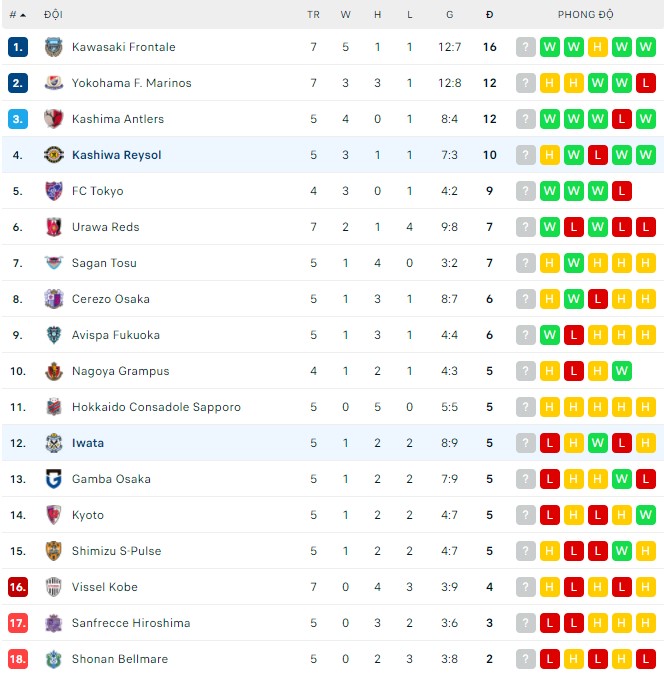Click Yokohama F. Marinos' red L form badge
Screen dimensions: 664x675
[646, 83]
